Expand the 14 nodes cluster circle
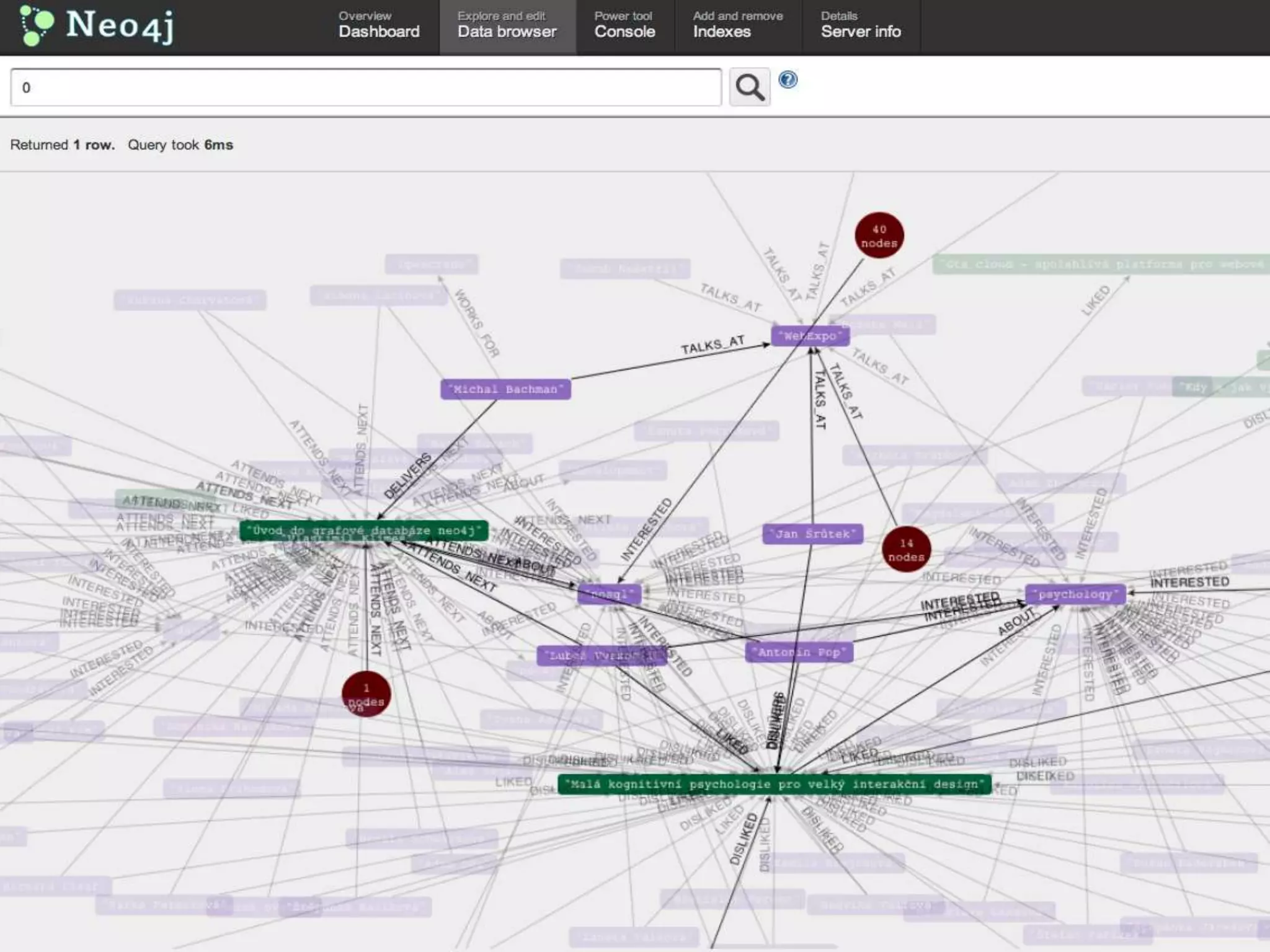 [x=905, y=550]
